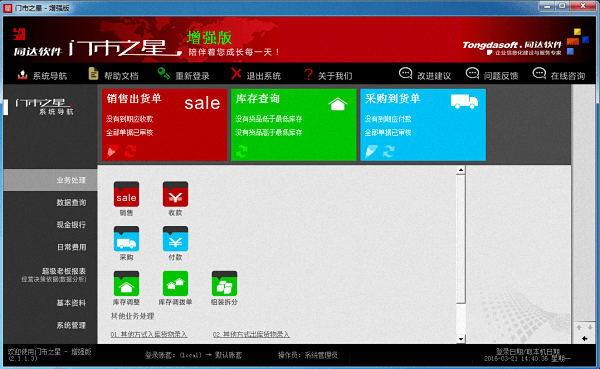Click the 没有到期应收款 text

point(129,119)
